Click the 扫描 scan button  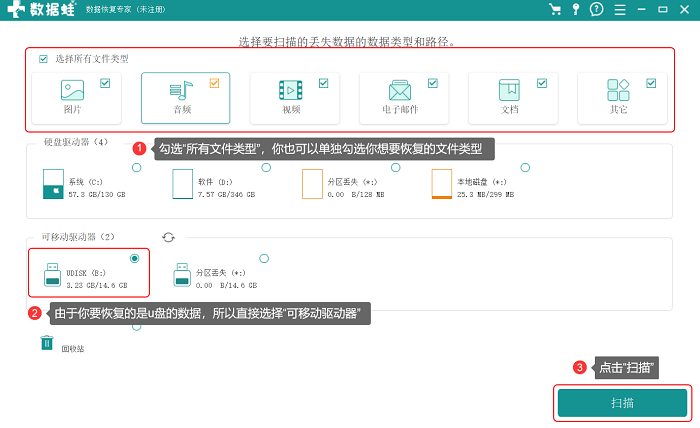[622, 403]
